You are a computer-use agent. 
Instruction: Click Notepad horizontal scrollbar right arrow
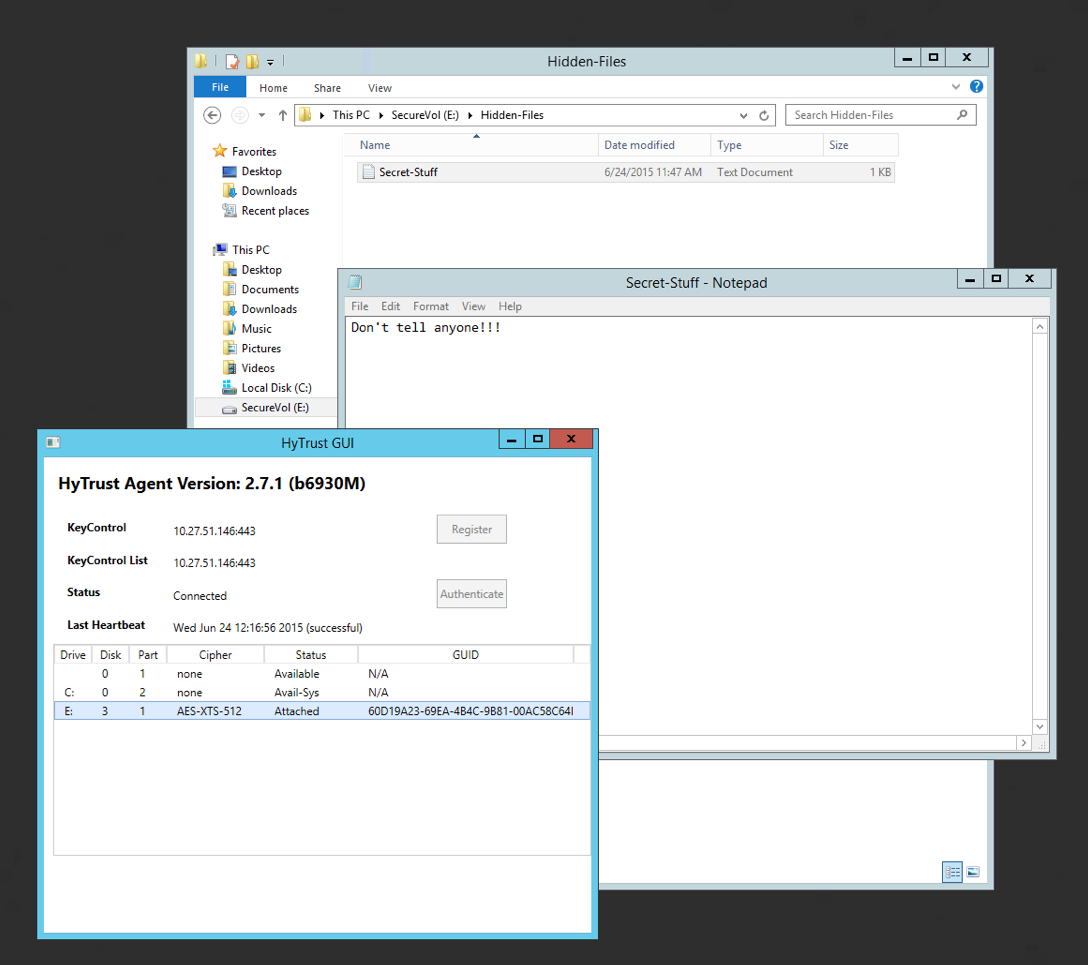pyautogui.click(x=1023, y=743)
